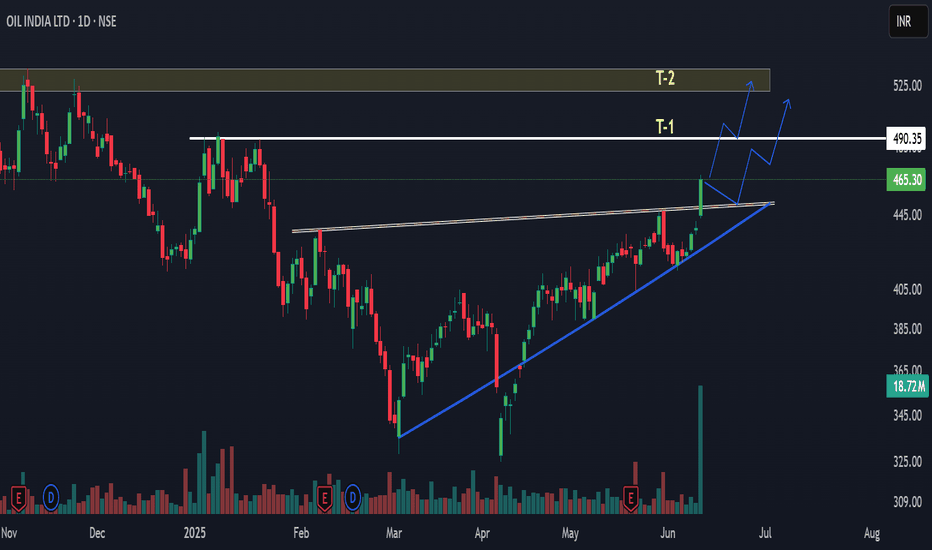Screen dimensions: 932x550
Task: Select the yellow T-2 target zone rectangle
Action: coord(385,80)
